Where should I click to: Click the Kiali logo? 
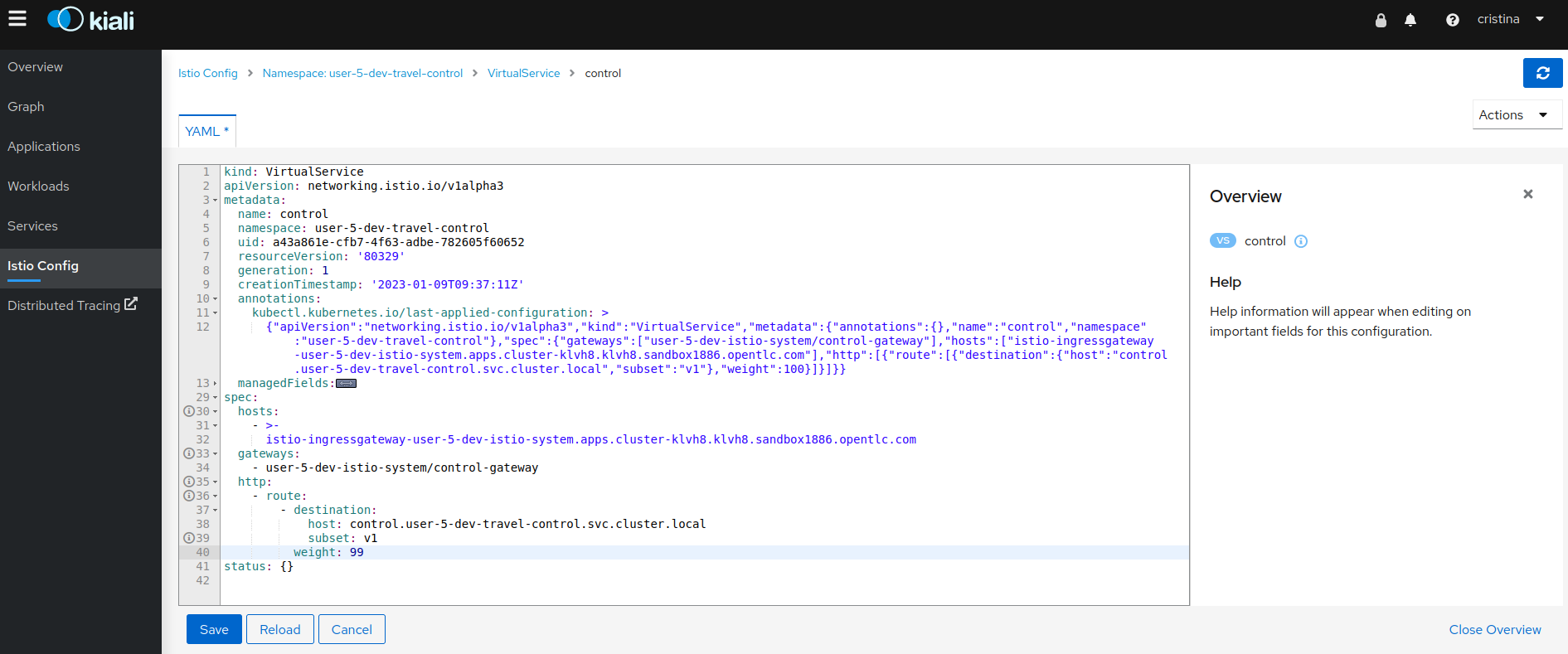point(91,20)
